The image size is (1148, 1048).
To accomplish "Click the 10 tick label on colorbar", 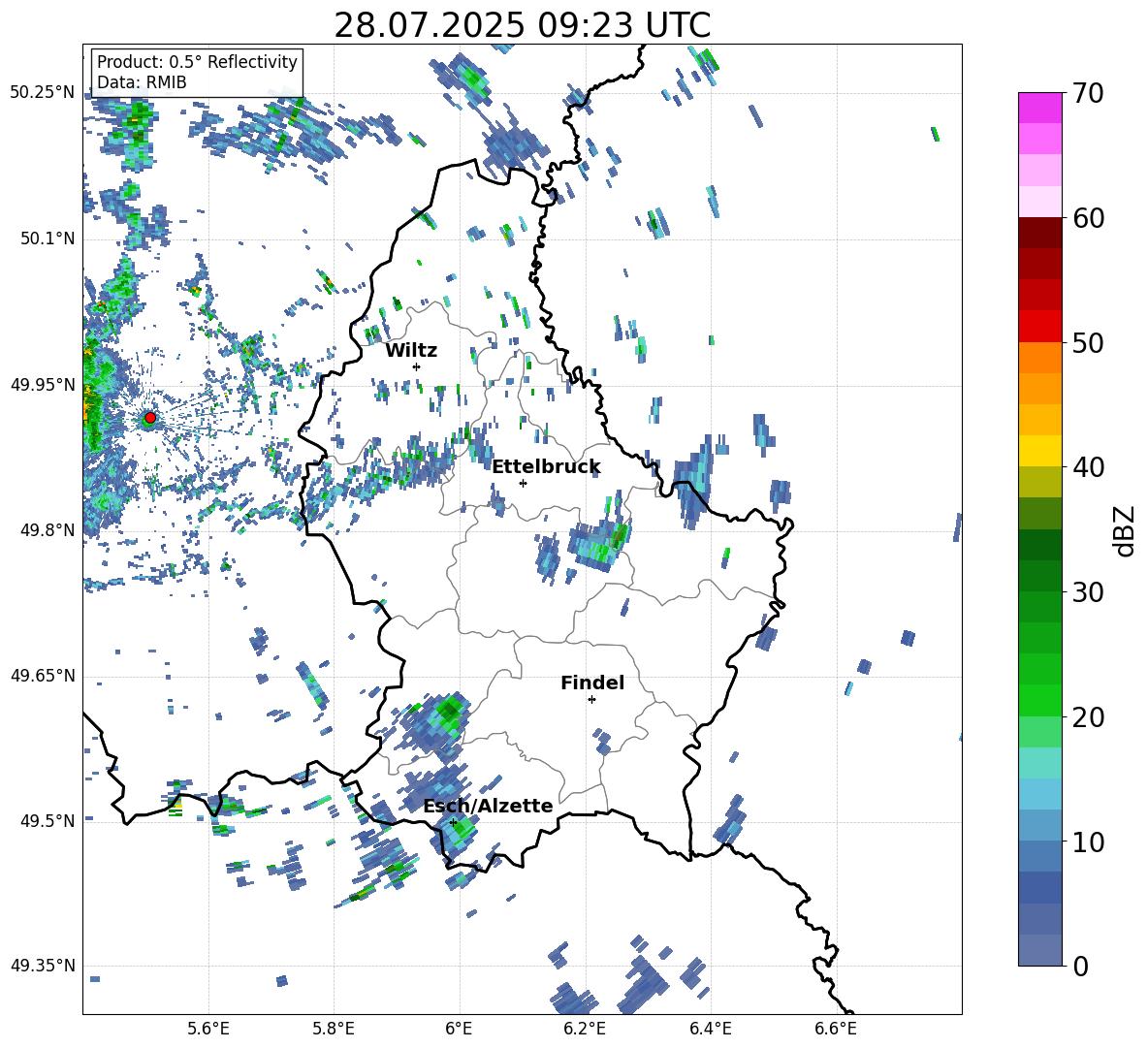I will (1088, 842).
